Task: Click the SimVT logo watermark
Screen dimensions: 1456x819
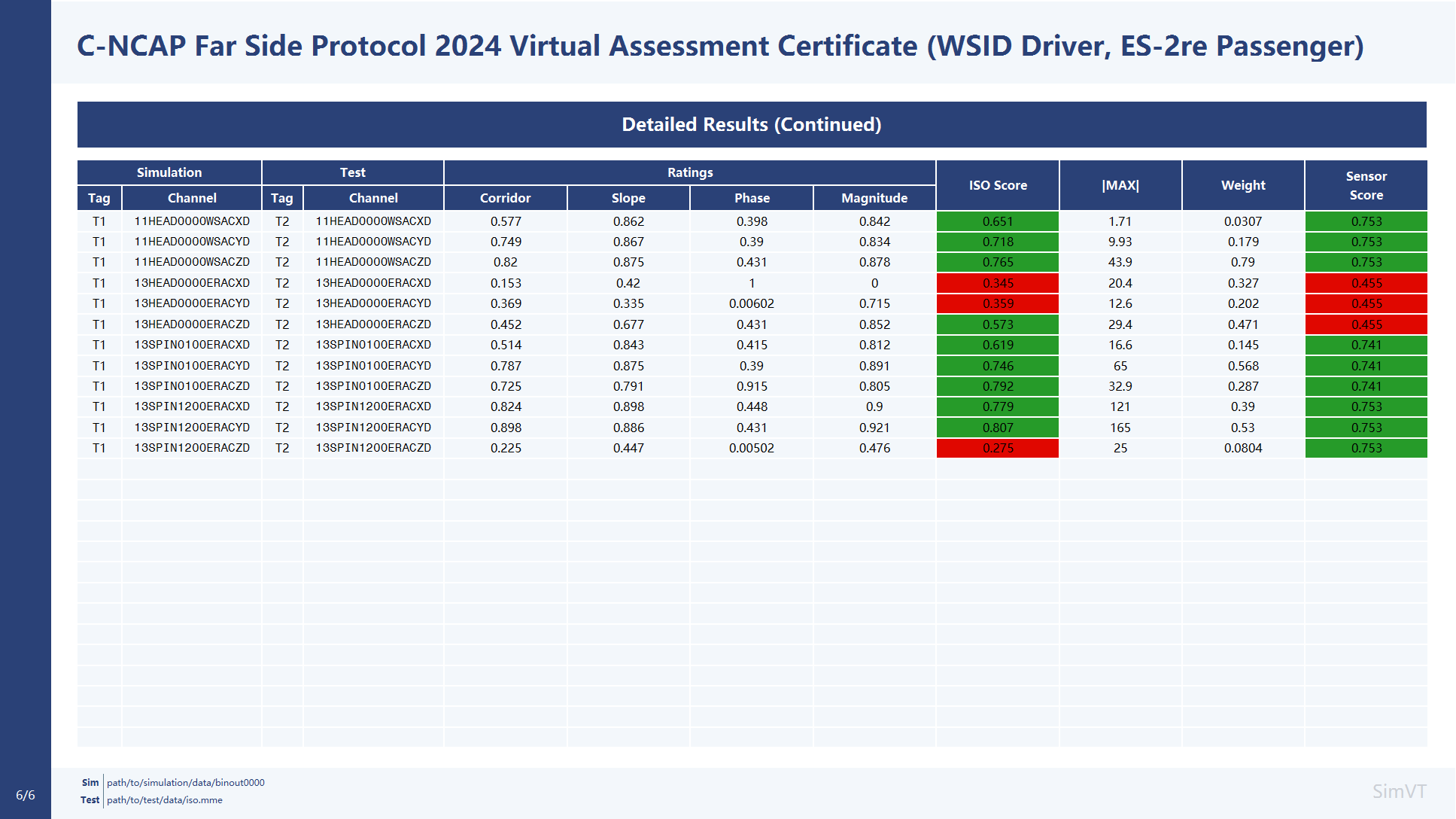Action: click(1399, 791)
